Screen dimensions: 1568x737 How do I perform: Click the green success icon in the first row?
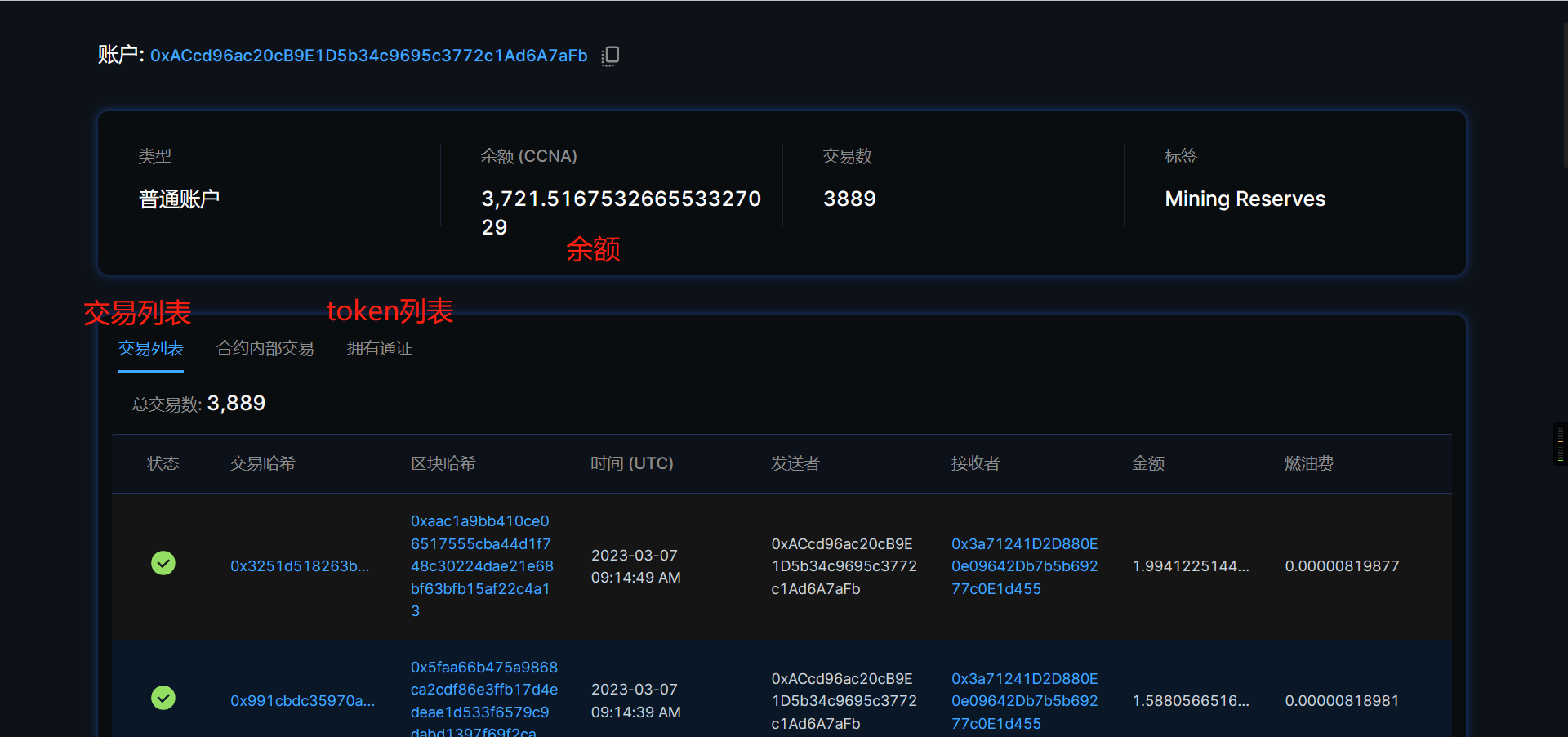pyautogui.click(x=163, y=563)
